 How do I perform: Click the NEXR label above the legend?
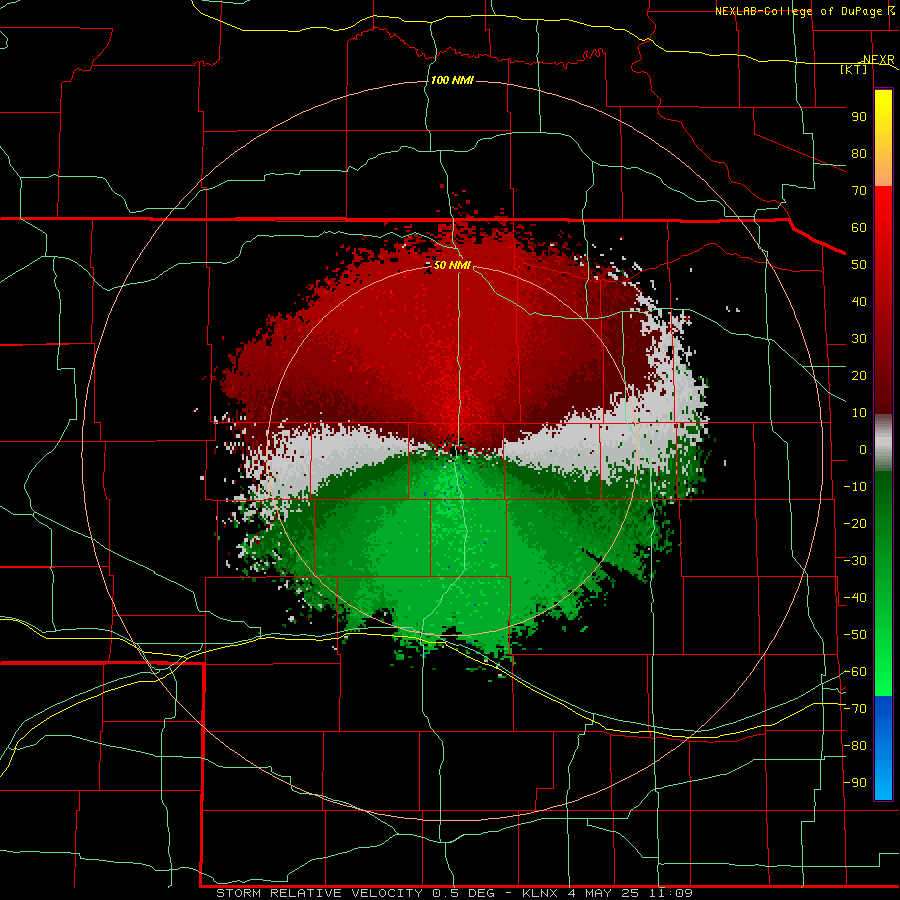(879, 60)
